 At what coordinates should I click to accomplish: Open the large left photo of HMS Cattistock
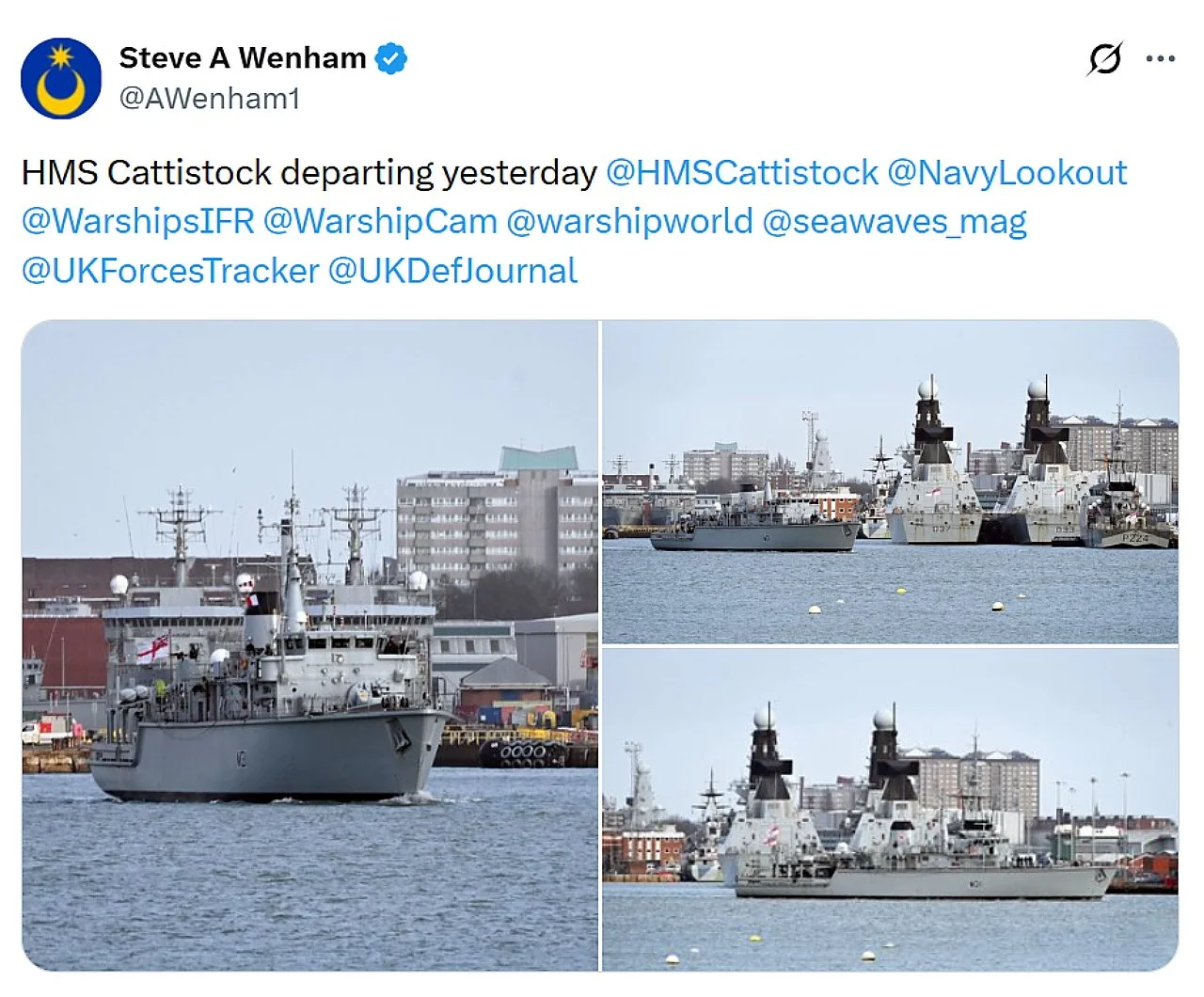[309, 645]
